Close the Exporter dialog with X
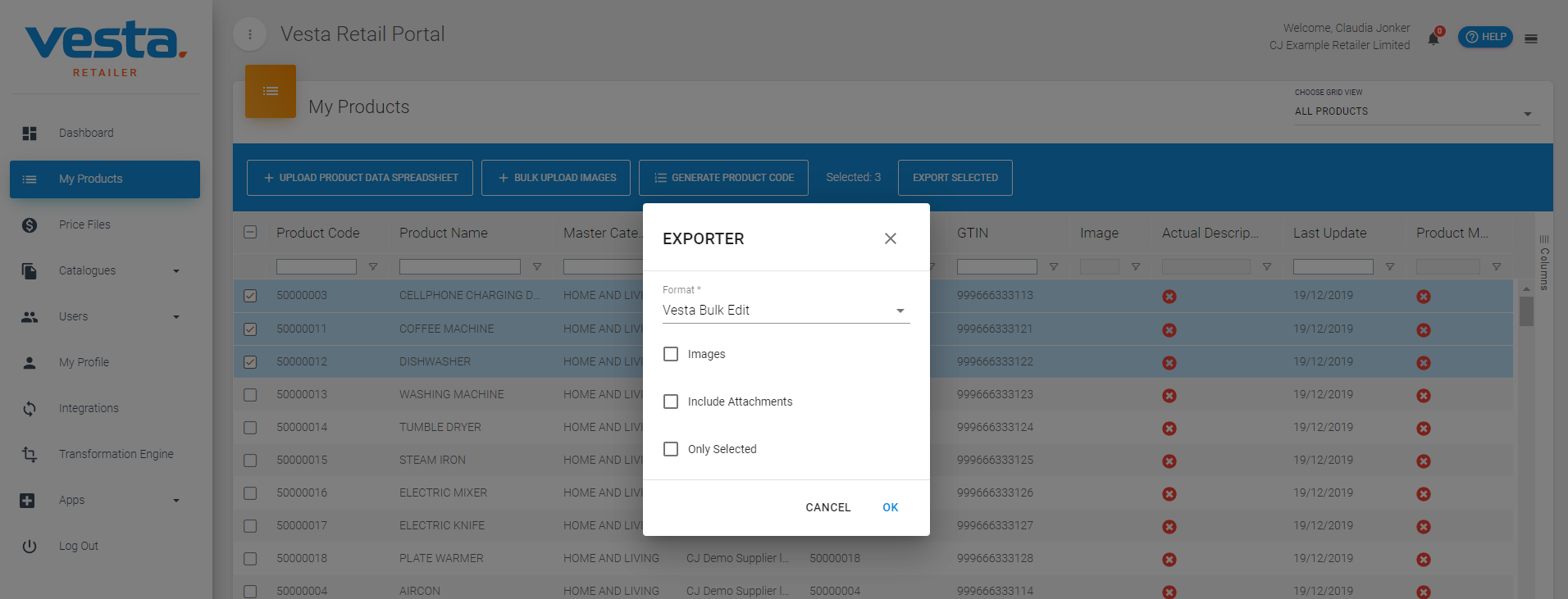 (891, 238)
